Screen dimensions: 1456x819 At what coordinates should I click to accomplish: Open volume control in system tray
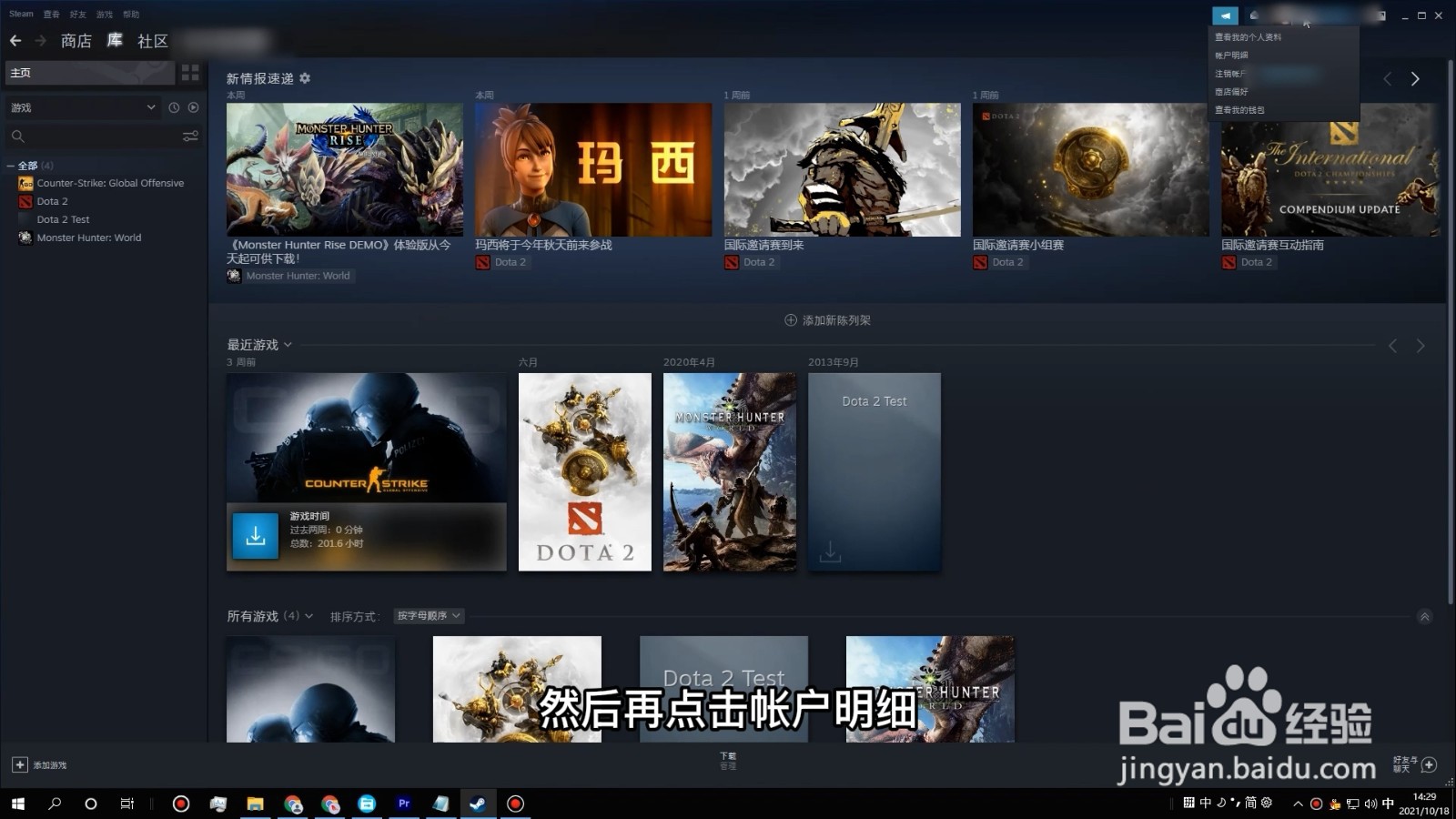pos(1370,804)
